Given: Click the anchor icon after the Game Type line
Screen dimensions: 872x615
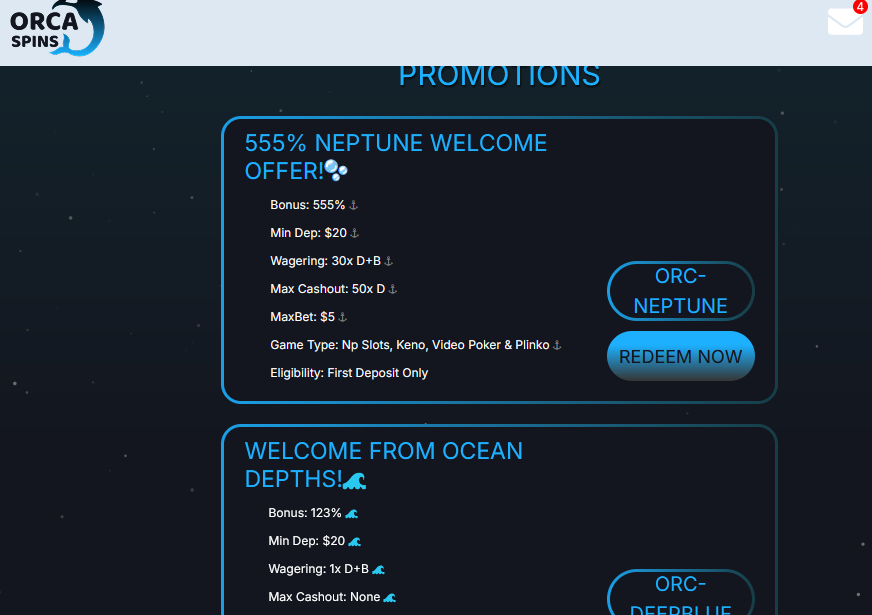Looking at the screenshot, I should tap(557, 345).
